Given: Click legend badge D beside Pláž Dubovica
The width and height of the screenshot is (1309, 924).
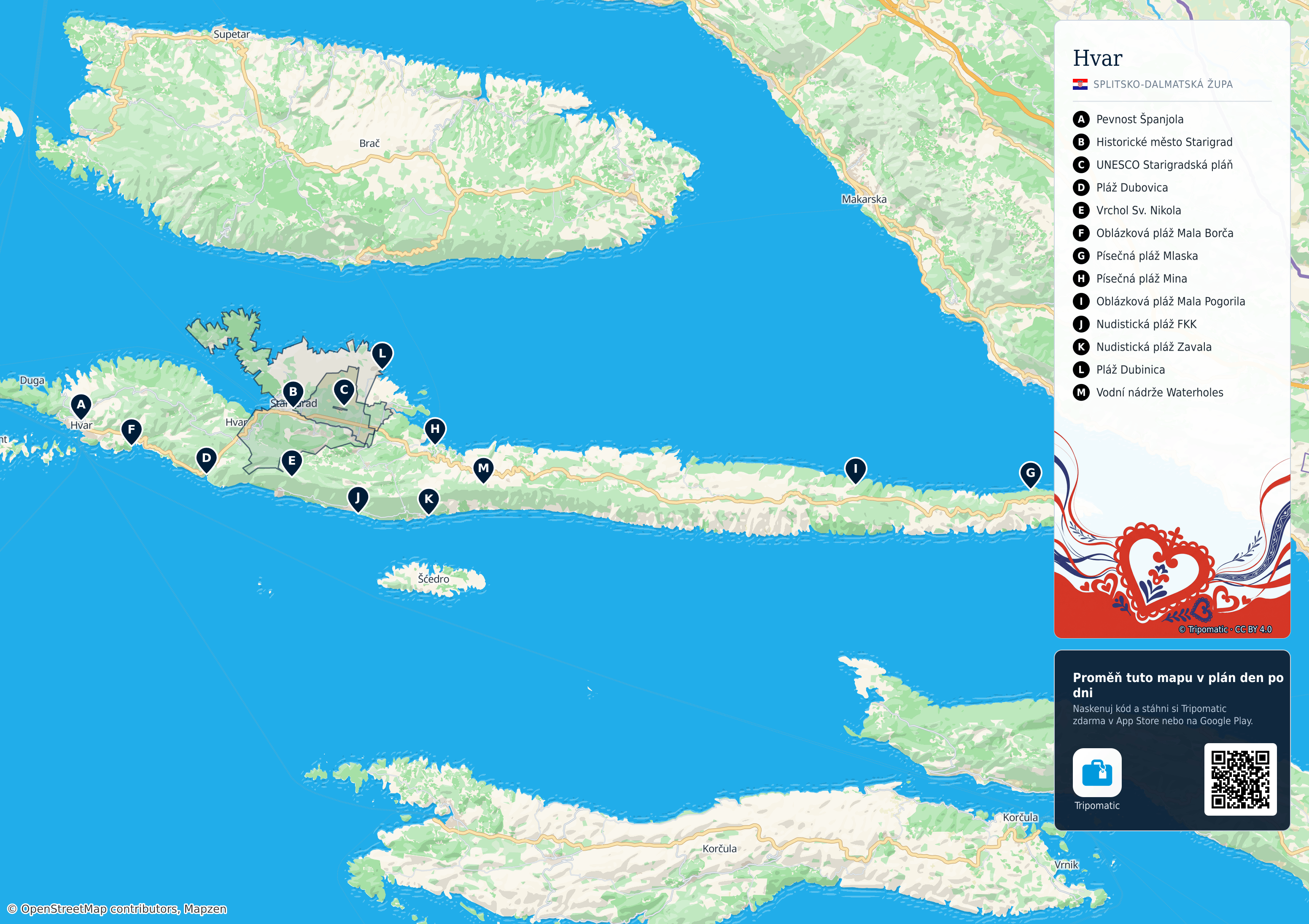Looking at the screenshot, I should (1081, 188).
